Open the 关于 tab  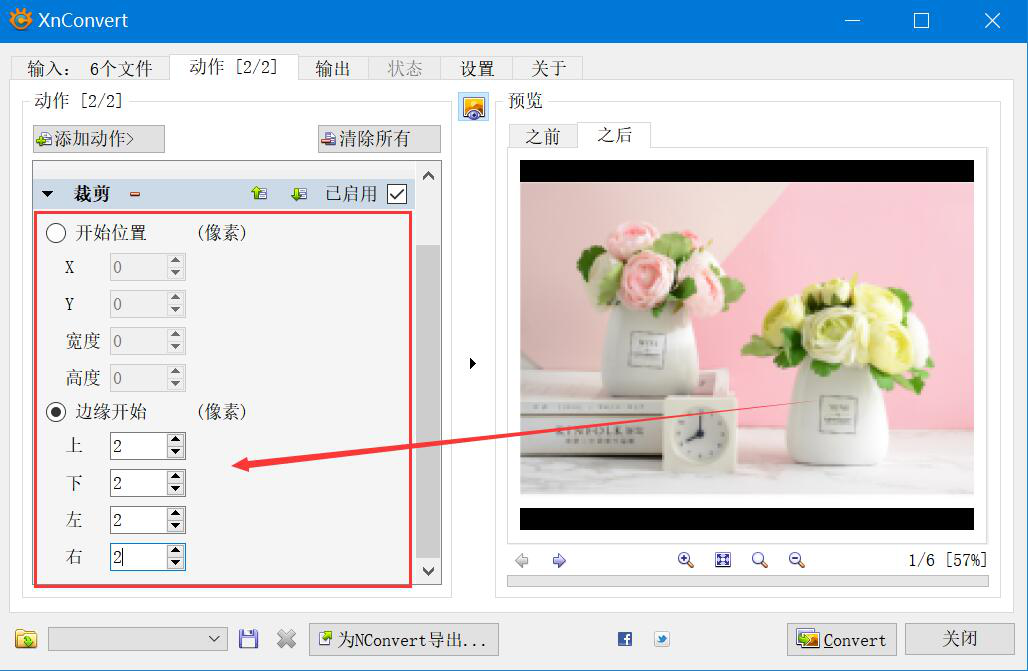point(548,68)
